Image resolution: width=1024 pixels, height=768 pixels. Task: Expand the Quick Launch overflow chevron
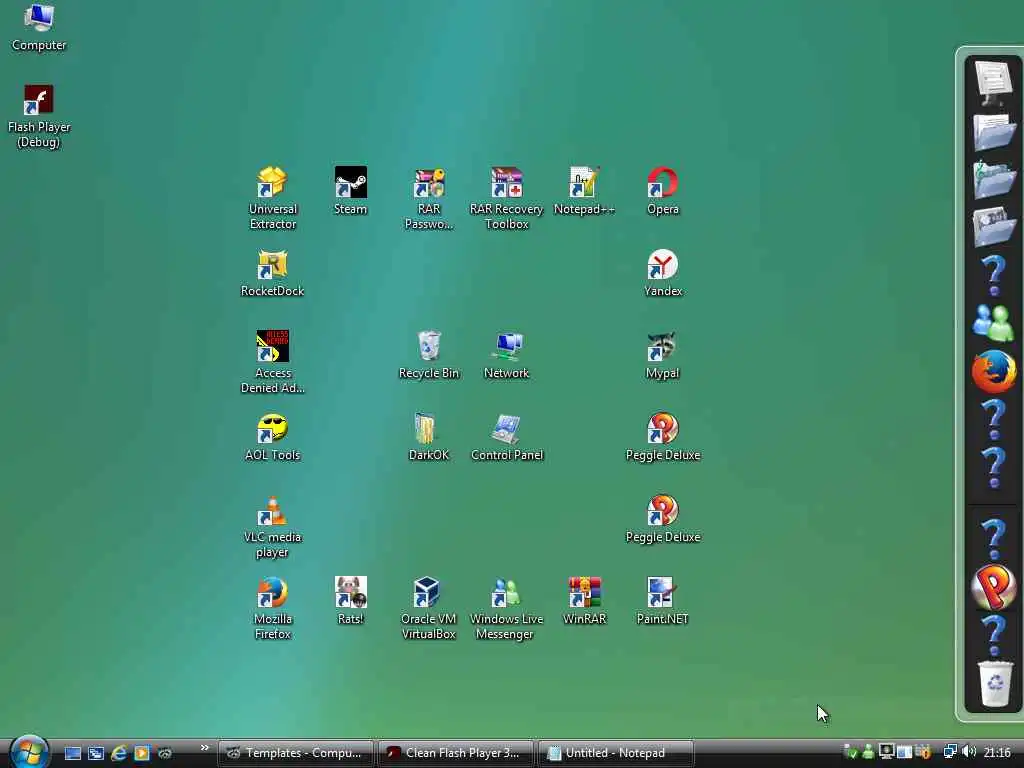click(x=204, y=748)
